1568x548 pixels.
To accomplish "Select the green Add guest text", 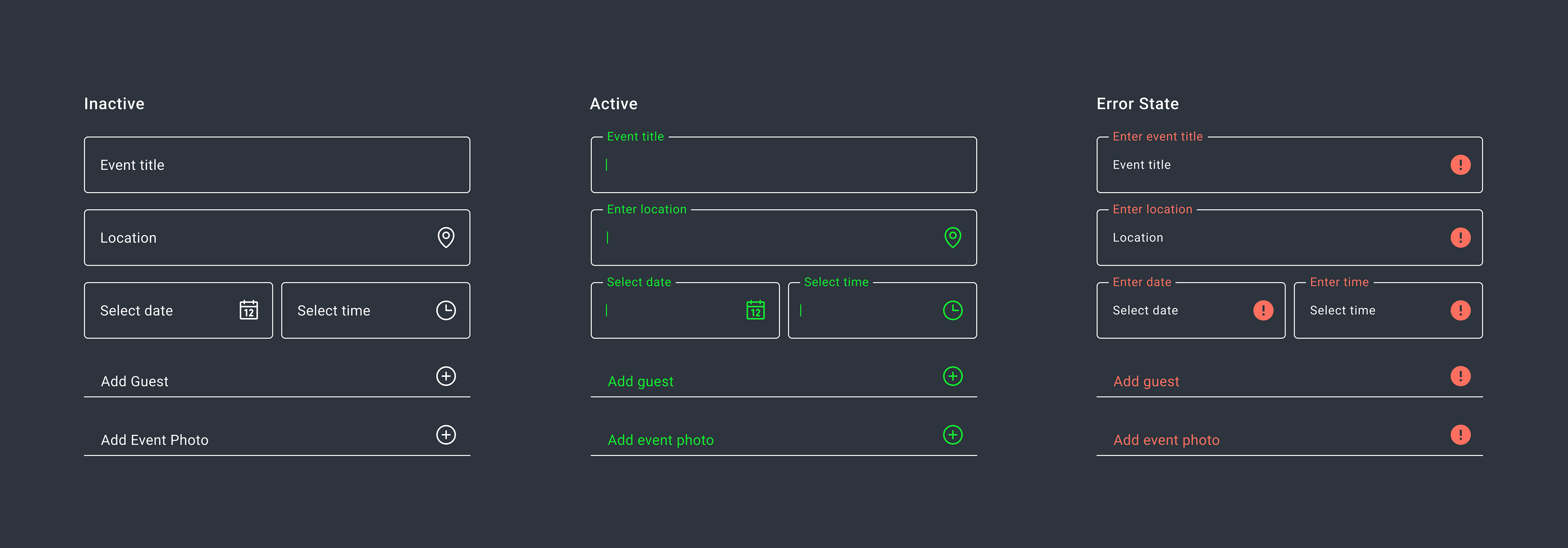I will tap(640, 382).
